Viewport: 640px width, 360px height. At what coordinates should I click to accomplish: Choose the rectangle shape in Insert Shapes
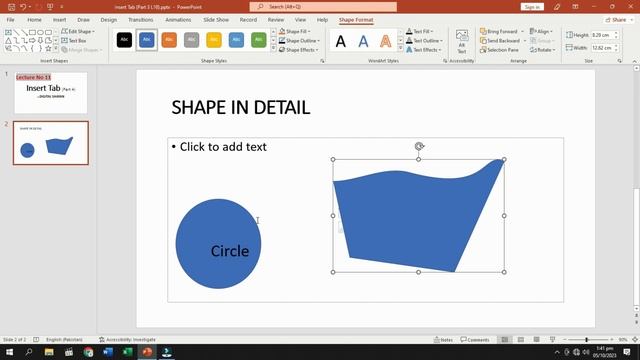coord(32,32)
